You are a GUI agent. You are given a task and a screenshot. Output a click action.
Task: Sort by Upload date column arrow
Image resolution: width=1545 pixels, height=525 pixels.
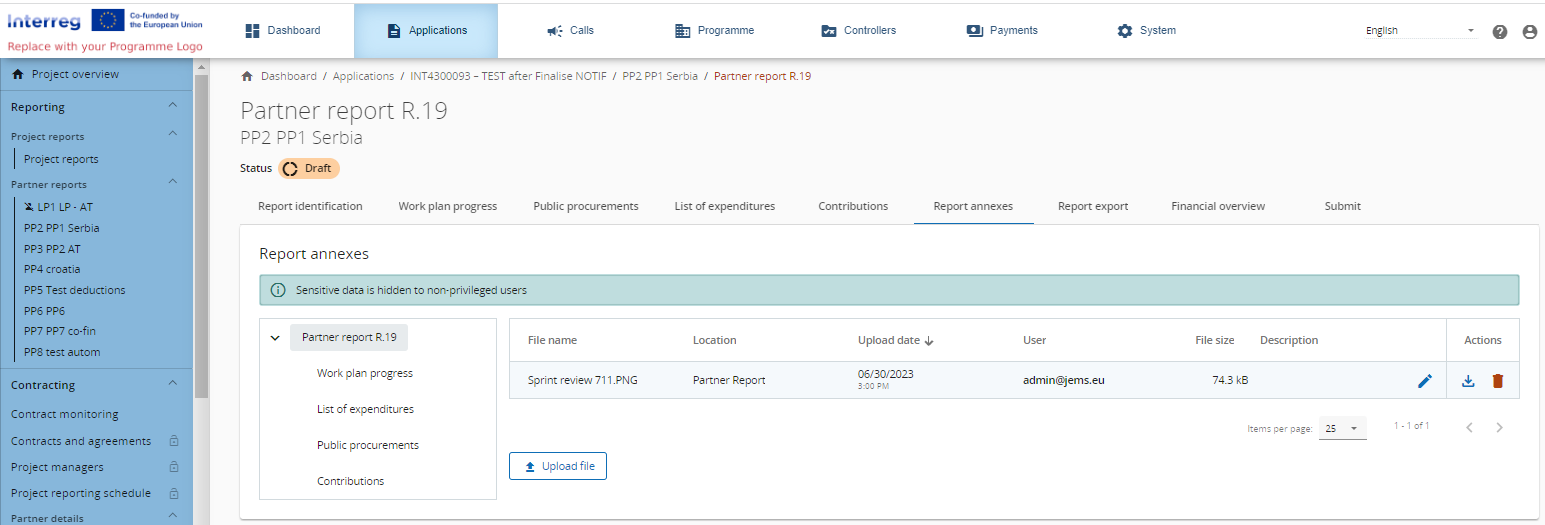pyautogui.click(x=929, y=341)
